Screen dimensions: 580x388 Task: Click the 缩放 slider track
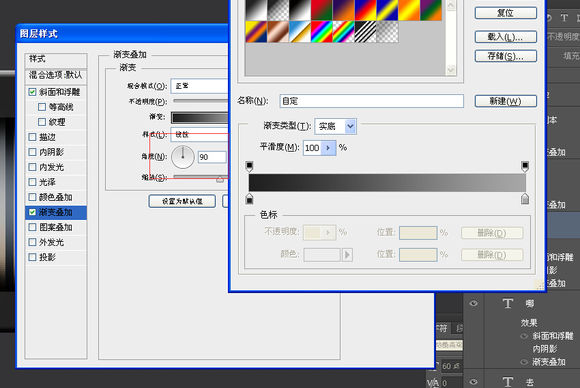pos(201,177)
